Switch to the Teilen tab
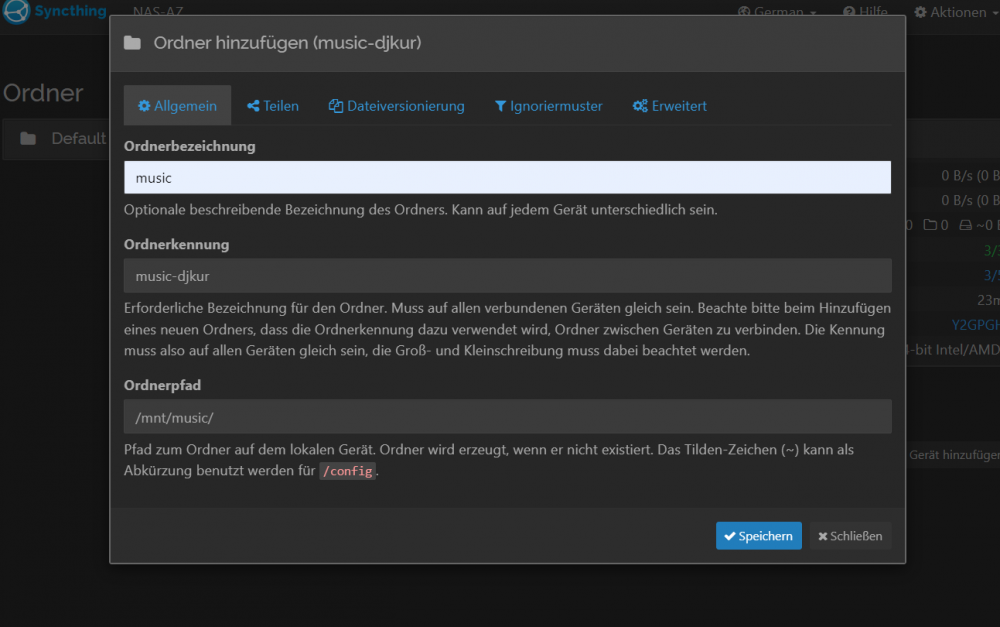1000x627 pixels. coord(273,106)
